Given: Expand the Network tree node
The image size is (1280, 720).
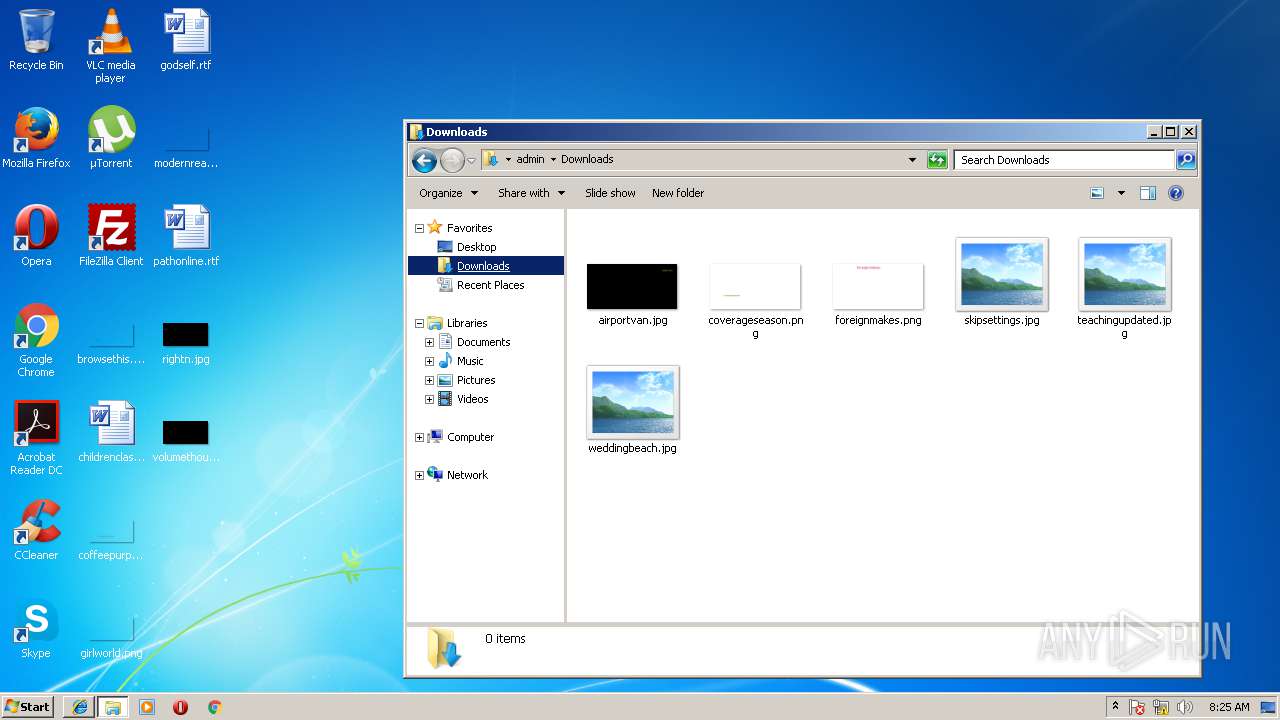Looking at the screenshot, I should [x=419, y=475].
